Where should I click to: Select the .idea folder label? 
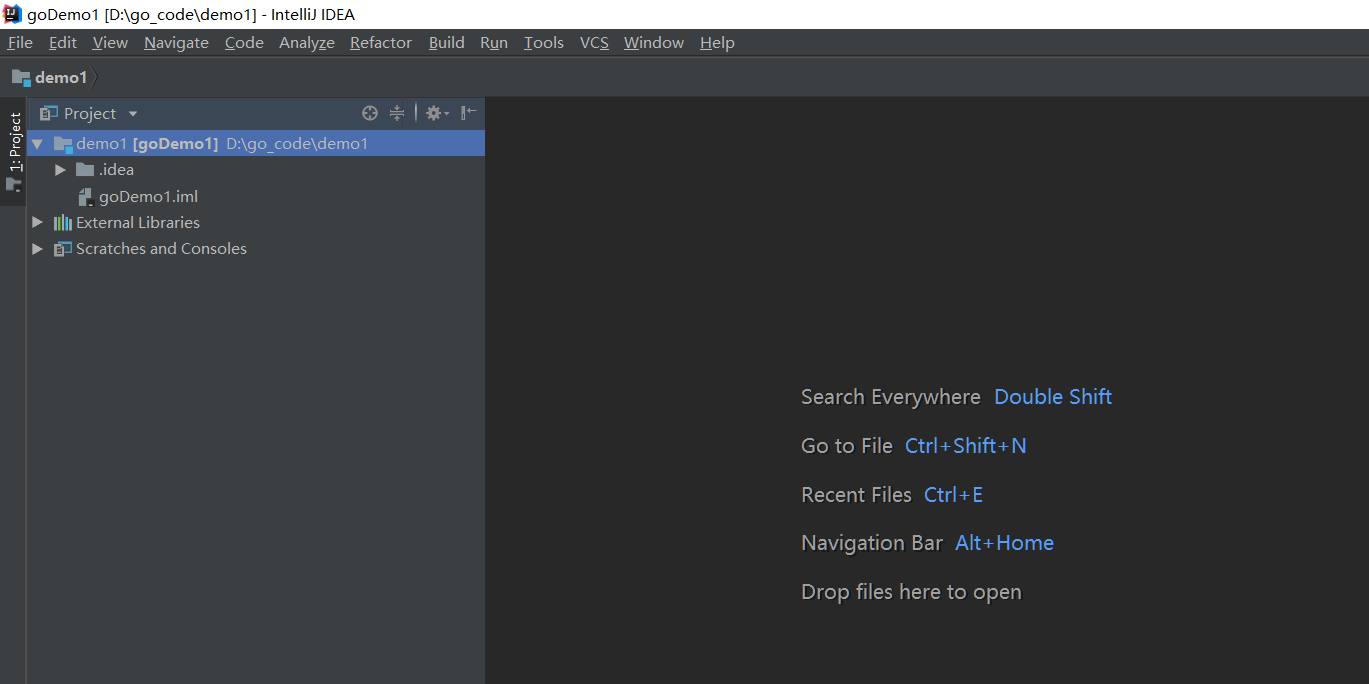point(116,170)
